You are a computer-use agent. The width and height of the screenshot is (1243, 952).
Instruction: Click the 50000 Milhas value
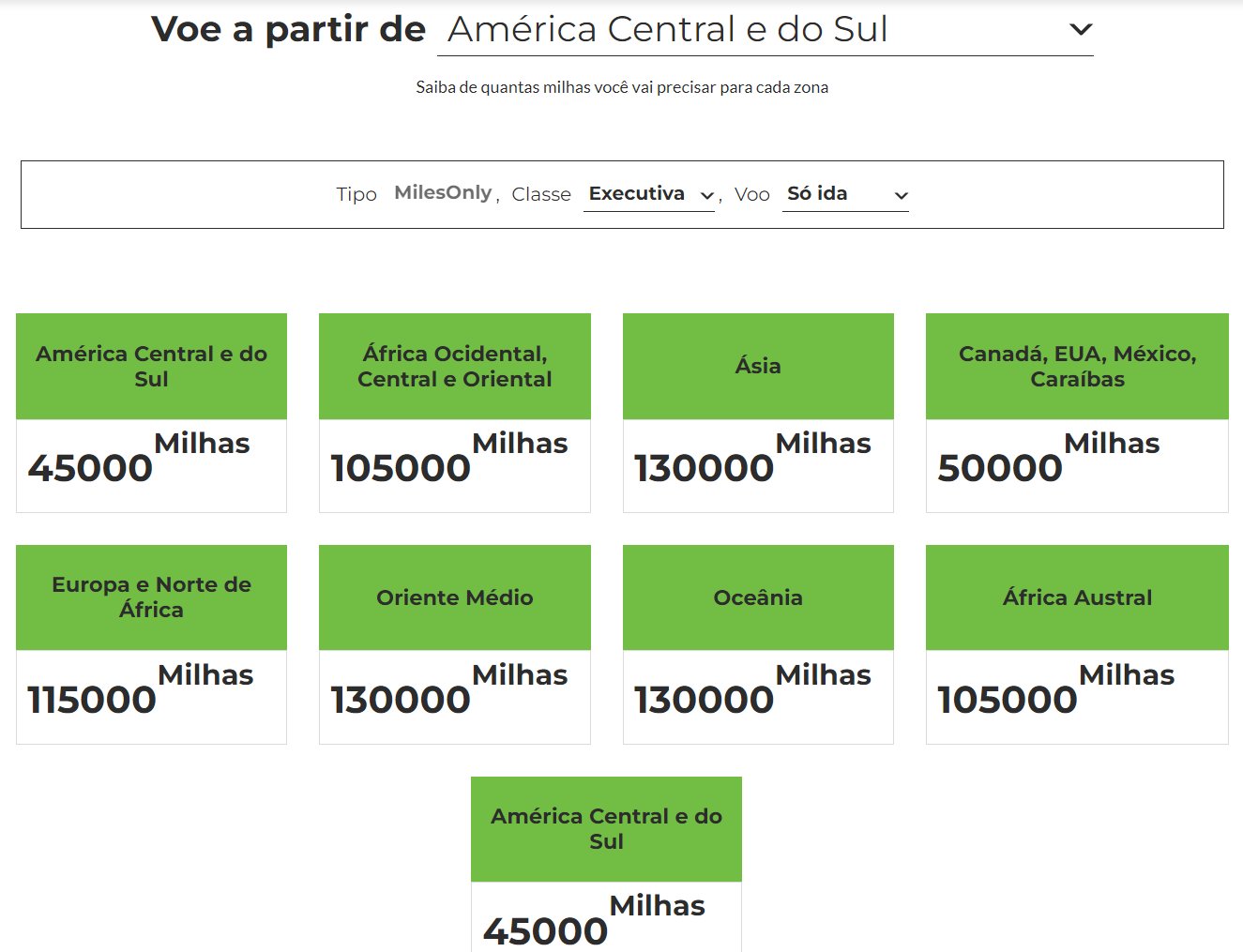pyautogui.click(x=1000, y=467)
